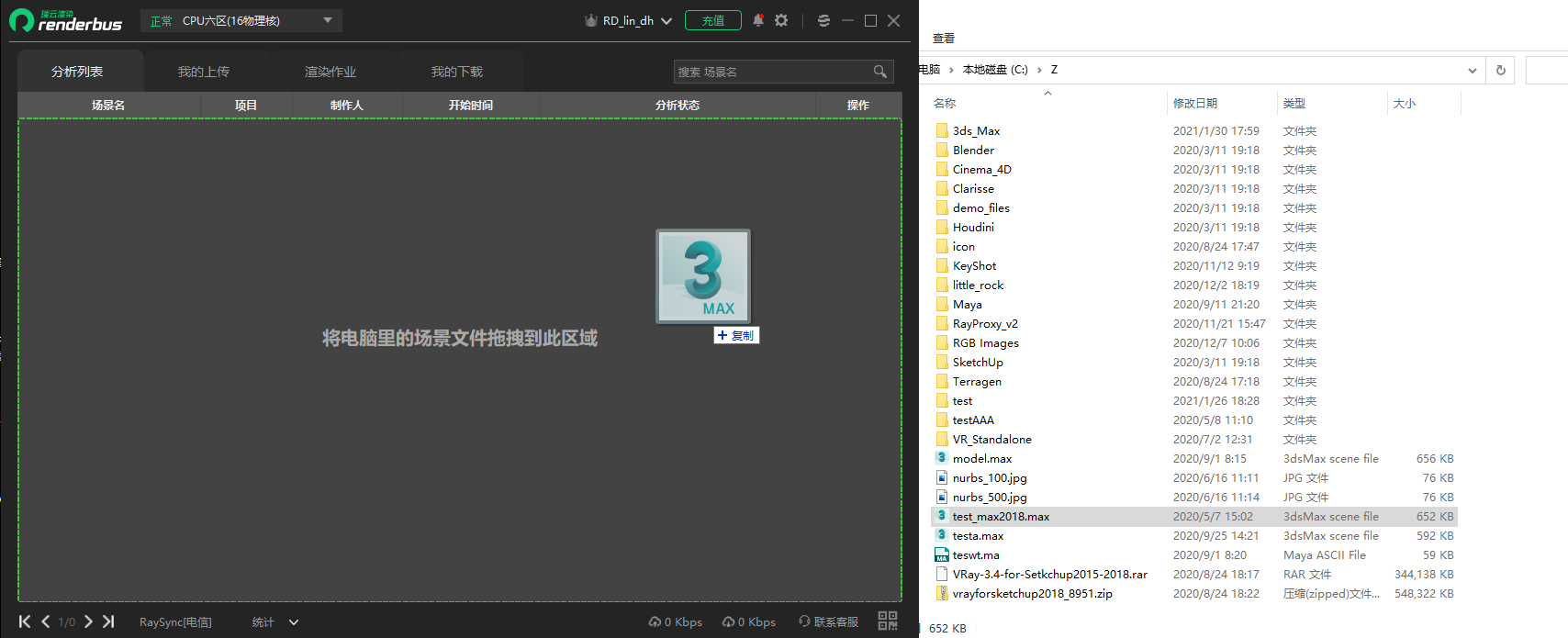The width and height of the screenshot is (1568, 638).
Task: Switch to 我的上传 tab
Action: 204,72
